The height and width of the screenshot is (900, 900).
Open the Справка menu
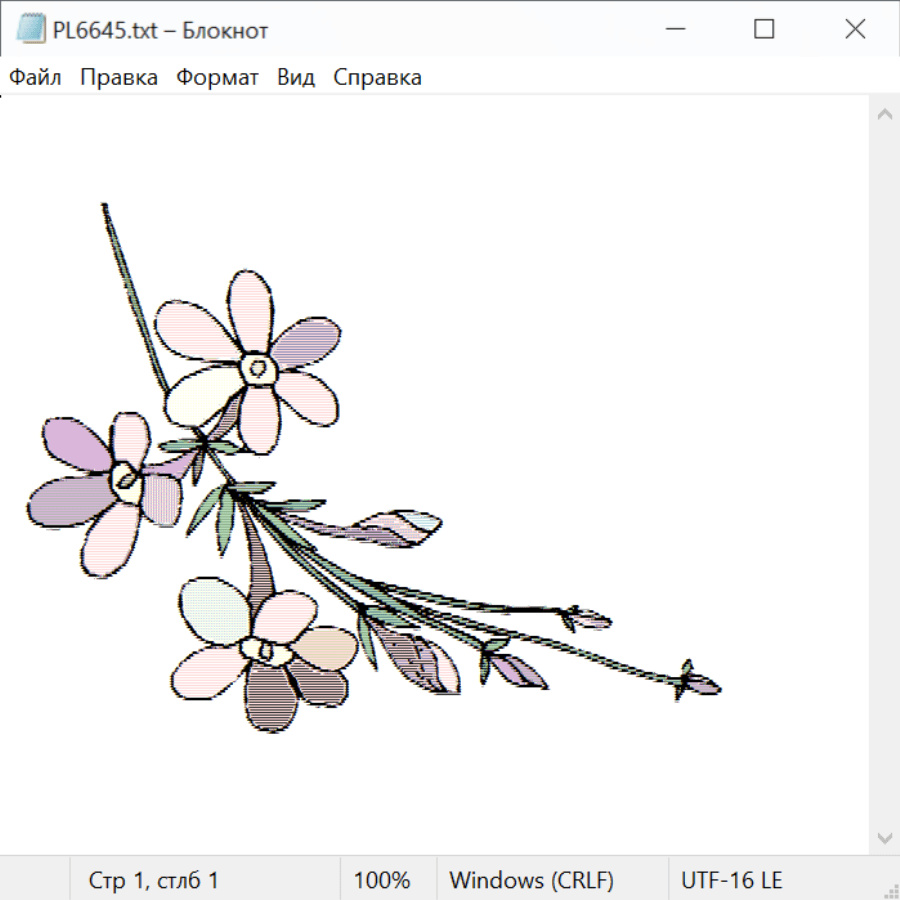377,78
